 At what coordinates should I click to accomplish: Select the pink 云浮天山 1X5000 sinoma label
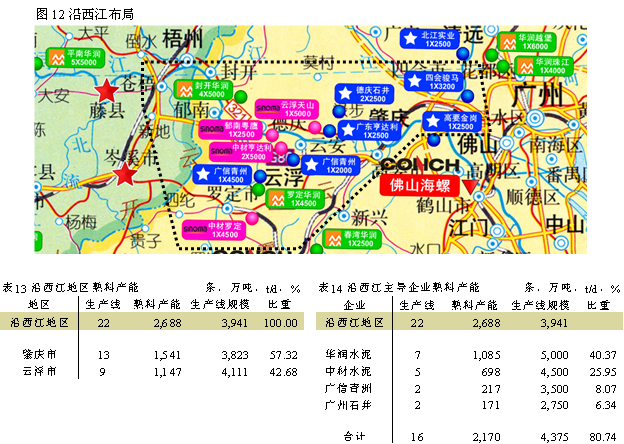click(x=287, y=109)
